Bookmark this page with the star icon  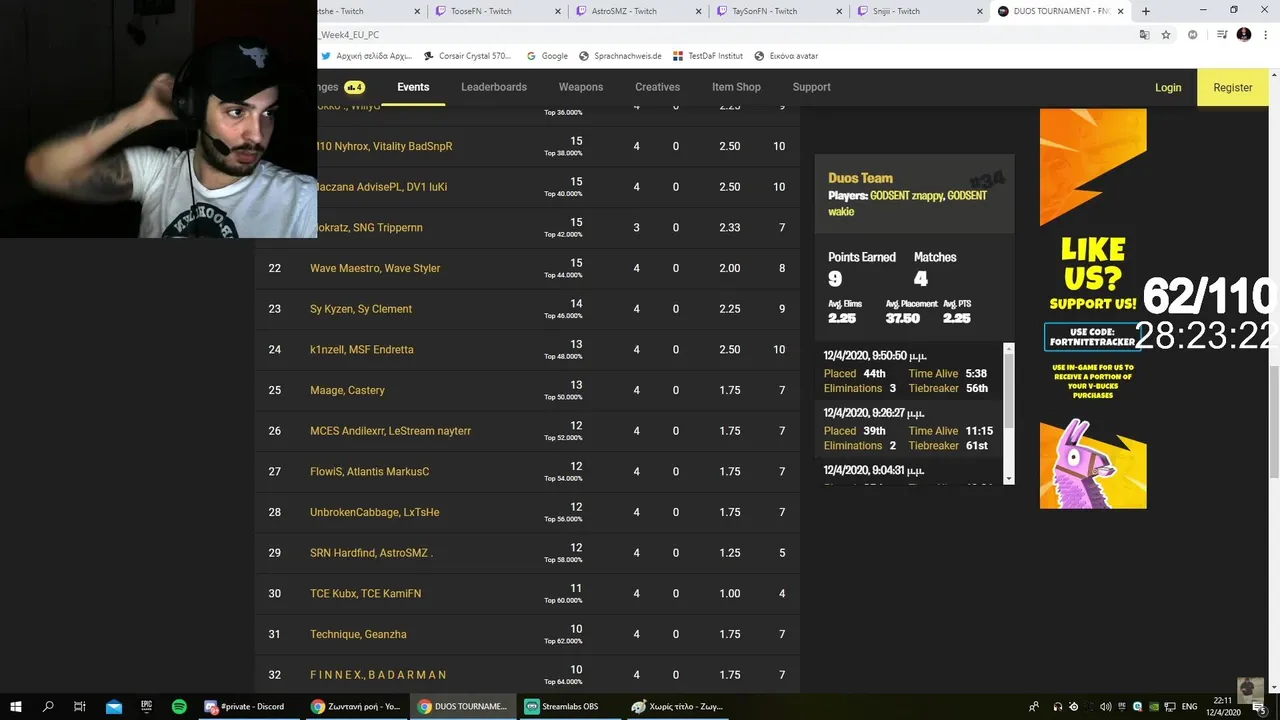pos(1166,34)
